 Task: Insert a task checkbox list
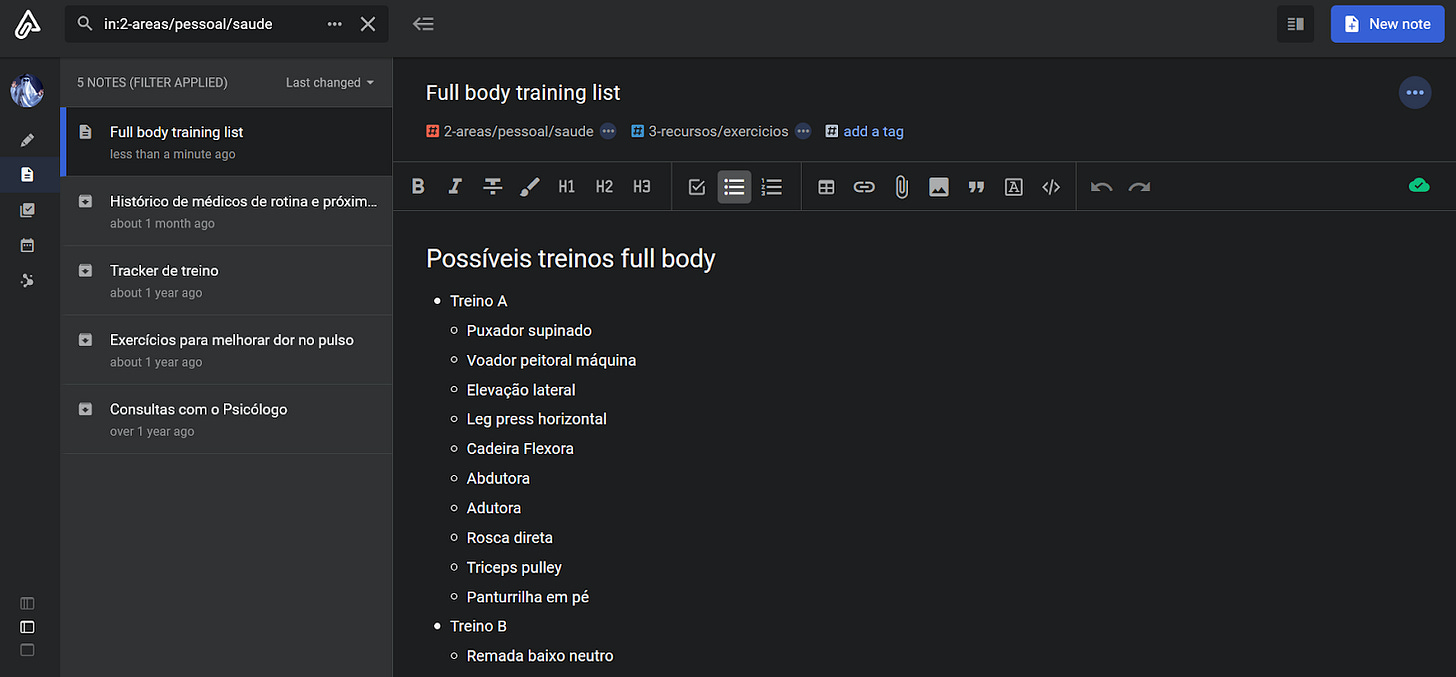(x=697, y=186)
